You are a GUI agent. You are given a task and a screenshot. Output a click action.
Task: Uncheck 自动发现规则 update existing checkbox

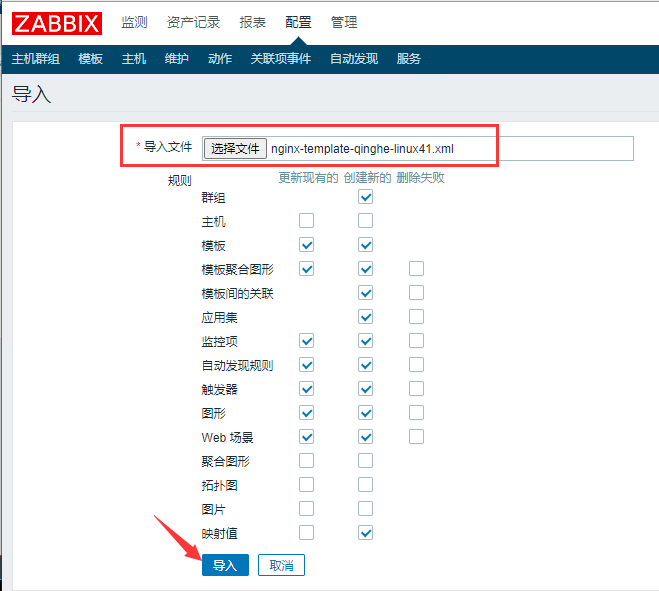pyautogui.click(x=306, y=364)
